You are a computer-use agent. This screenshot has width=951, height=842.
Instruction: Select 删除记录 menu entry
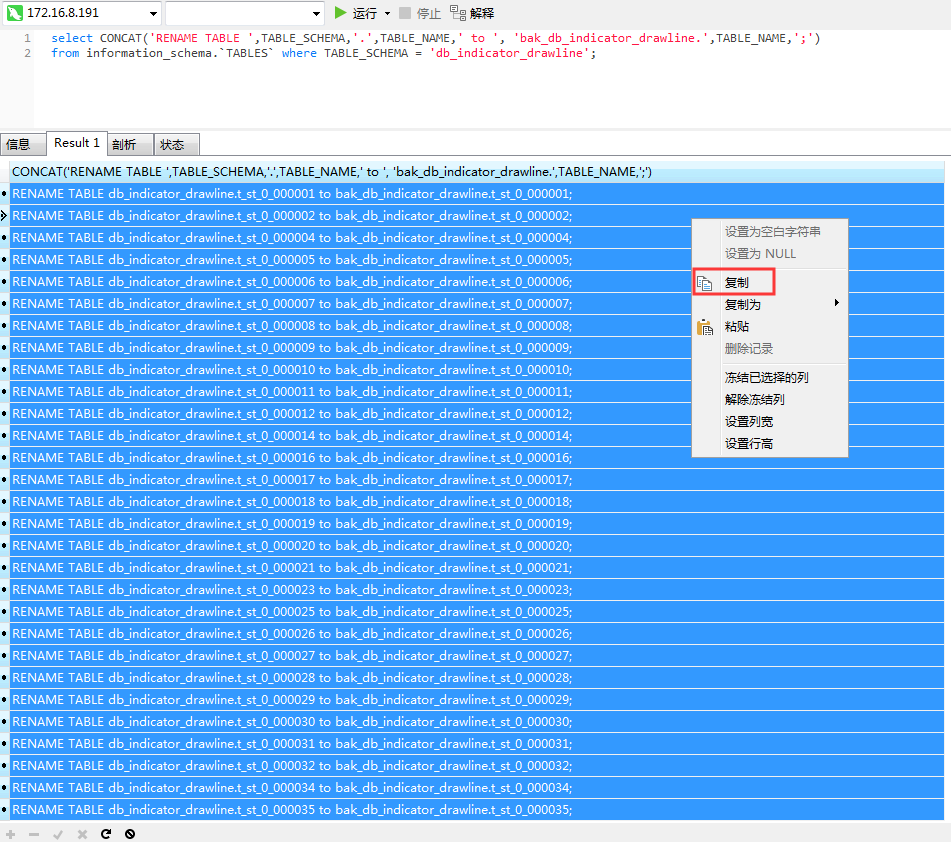point(770,349)
